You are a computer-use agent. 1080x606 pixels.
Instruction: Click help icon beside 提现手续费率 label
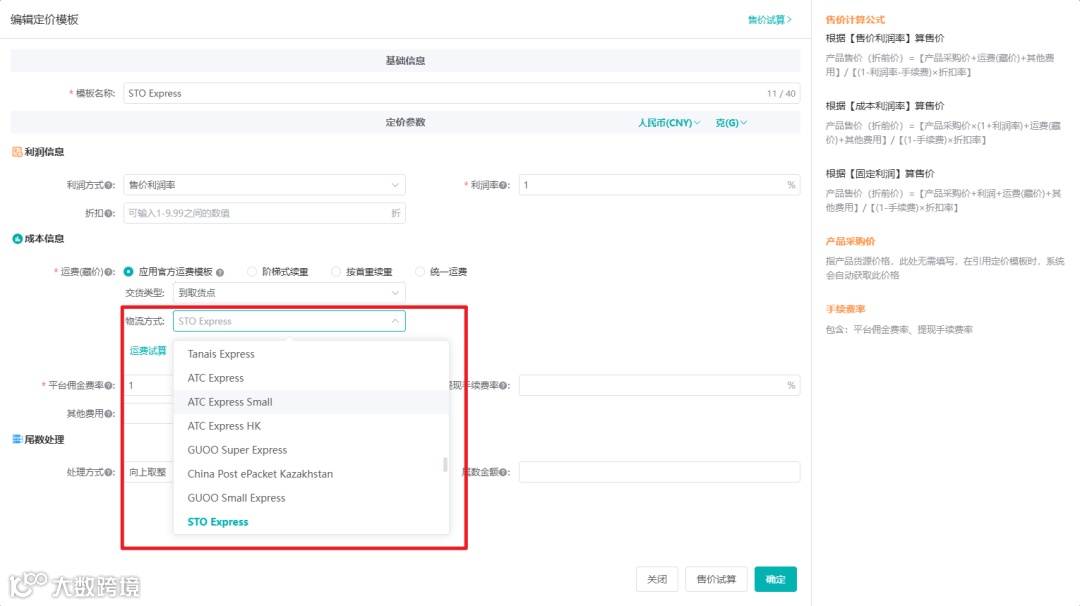click(503, 386)
